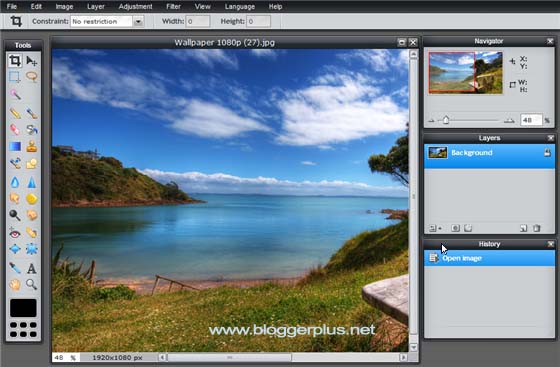This screenshot has width=560, height=367.
Task: Click vertical scrollbar up arrow
Action: tap(414, 55)
